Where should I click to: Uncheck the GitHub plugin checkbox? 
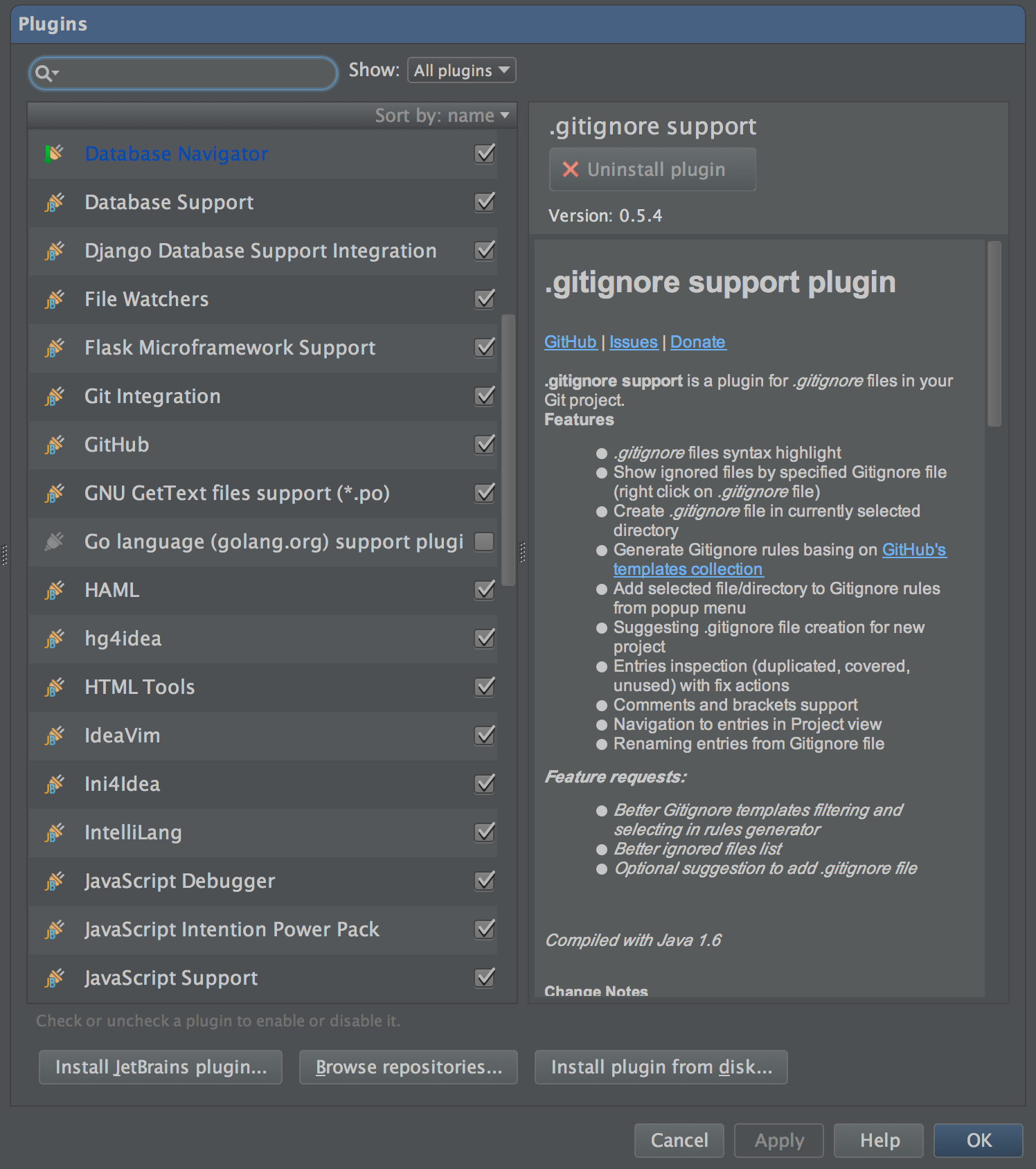(x=485, y=444)
